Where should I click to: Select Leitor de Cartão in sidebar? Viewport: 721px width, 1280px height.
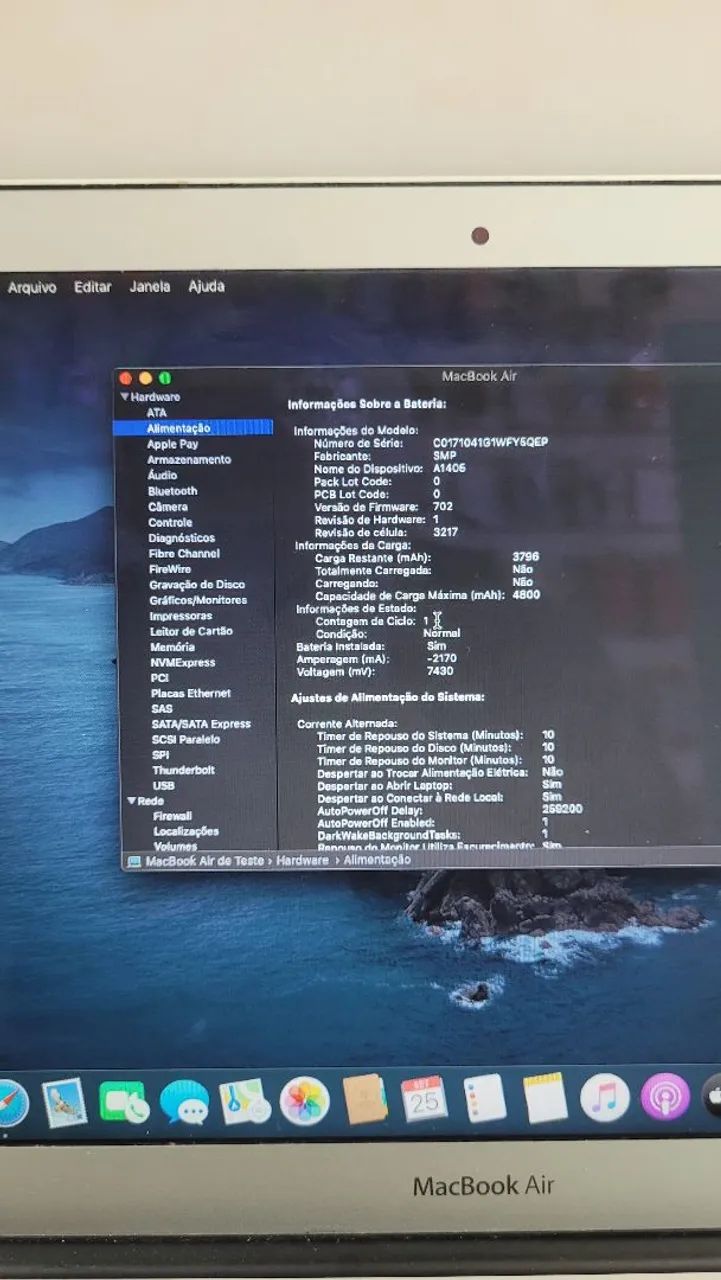tap(192, 631)
